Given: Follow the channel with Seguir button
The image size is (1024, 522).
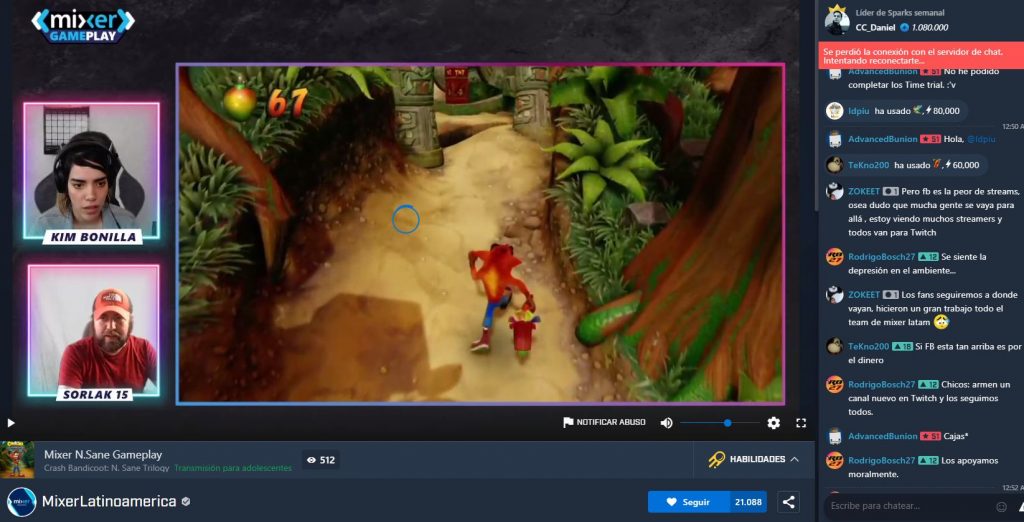Looking at the screenshot, I should coord(688,502).
